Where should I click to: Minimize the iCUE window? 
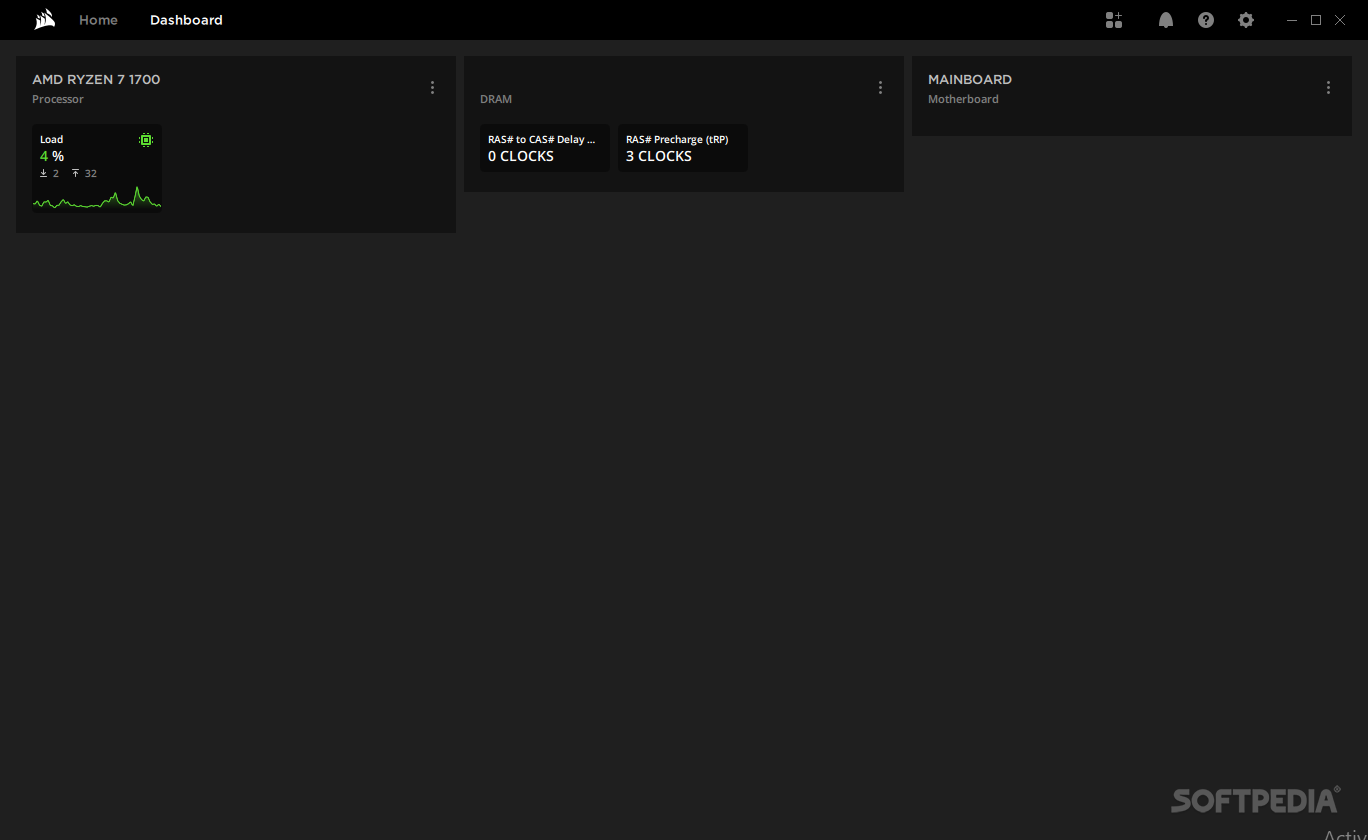1293,20
